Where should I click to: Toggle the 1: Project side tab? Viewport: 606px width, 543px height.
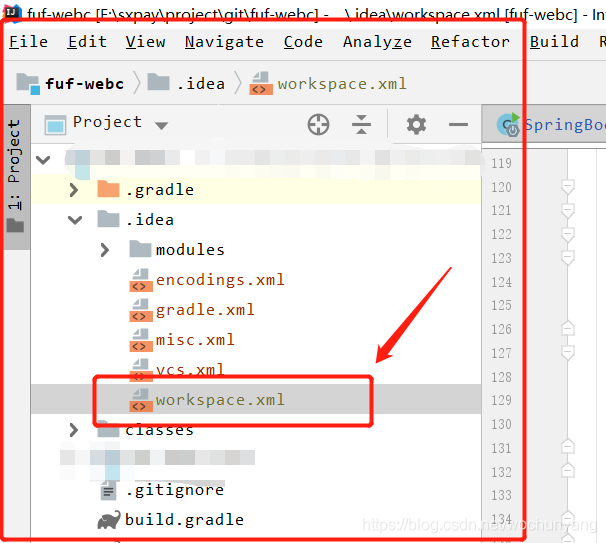tap(15, 176)
